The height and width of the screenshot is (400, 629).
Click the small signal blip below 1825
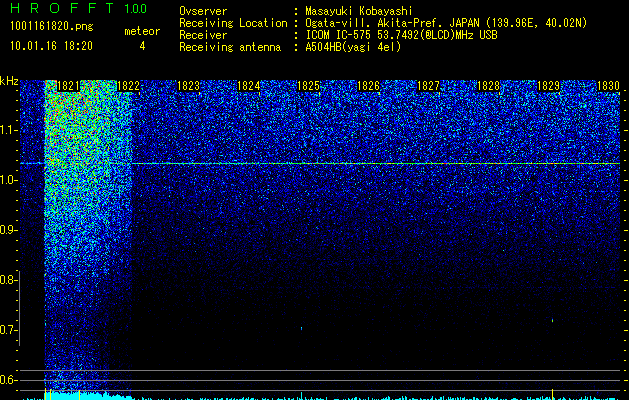(301, 329)
